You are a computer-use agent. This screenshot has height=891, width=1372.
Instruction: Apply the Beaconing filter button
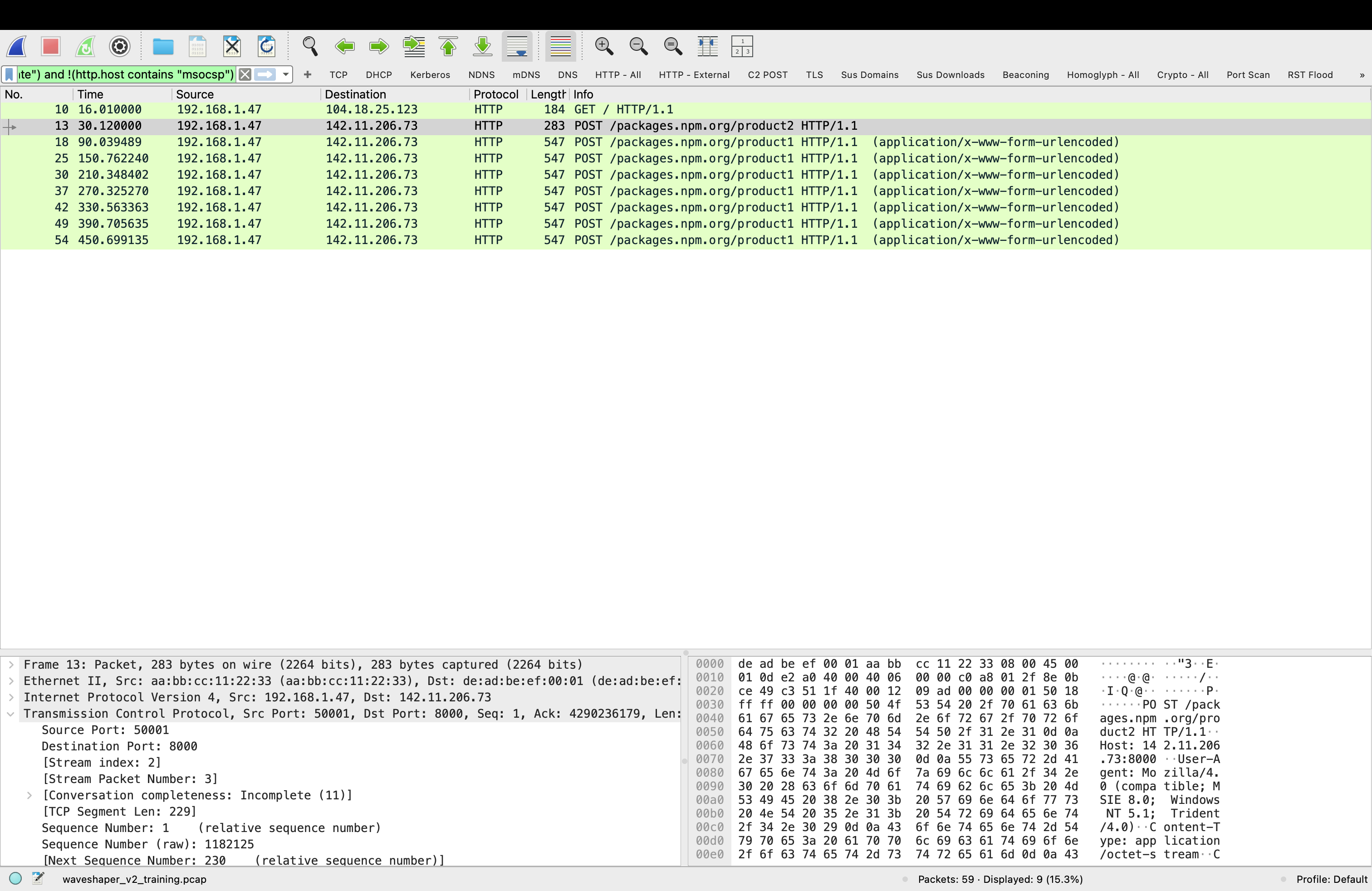coord(1025,74)
